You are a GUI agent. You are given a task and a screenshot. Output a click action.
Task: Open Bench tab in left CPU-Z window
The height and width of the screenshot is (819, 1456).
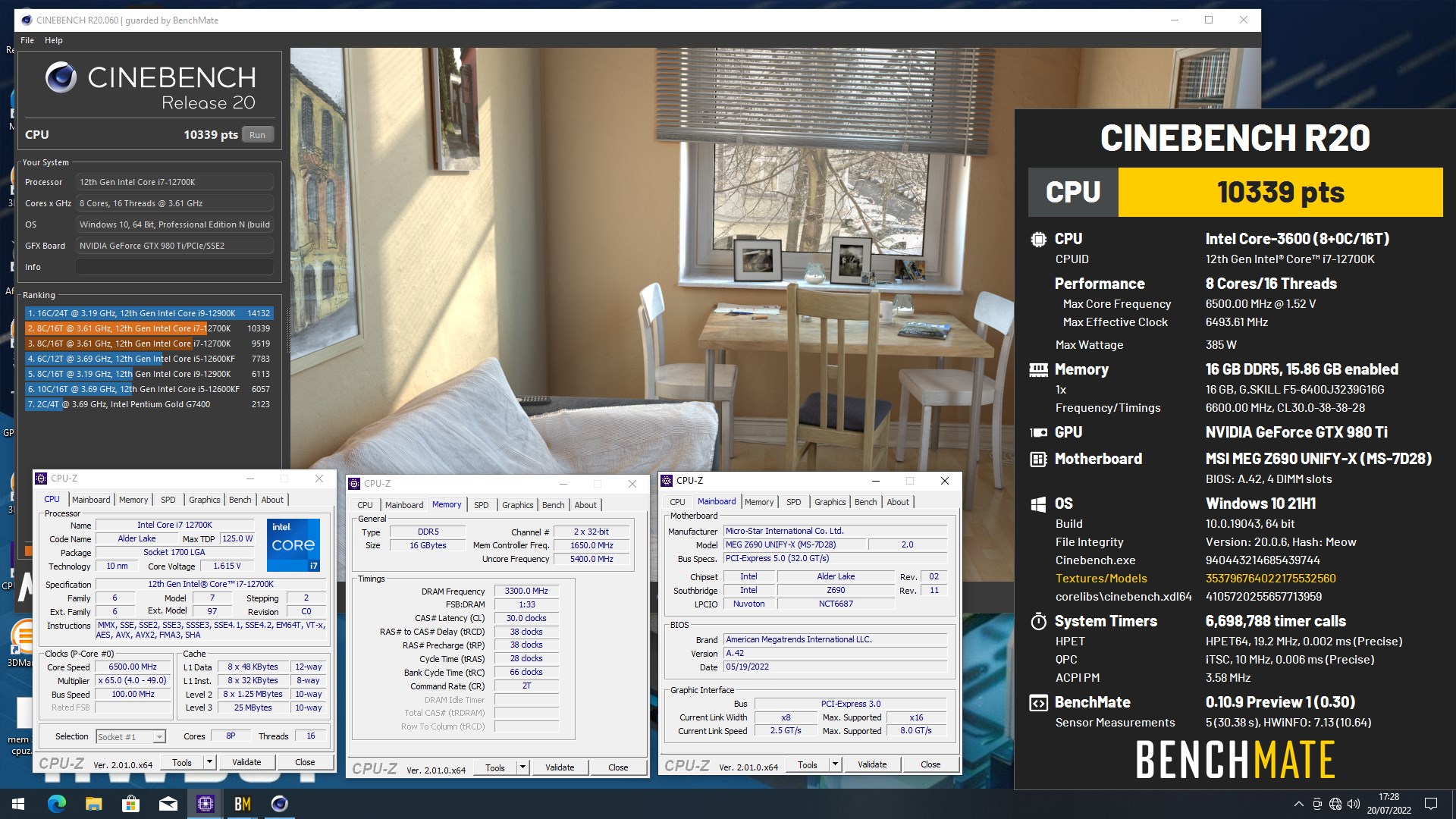pos(240,500)
